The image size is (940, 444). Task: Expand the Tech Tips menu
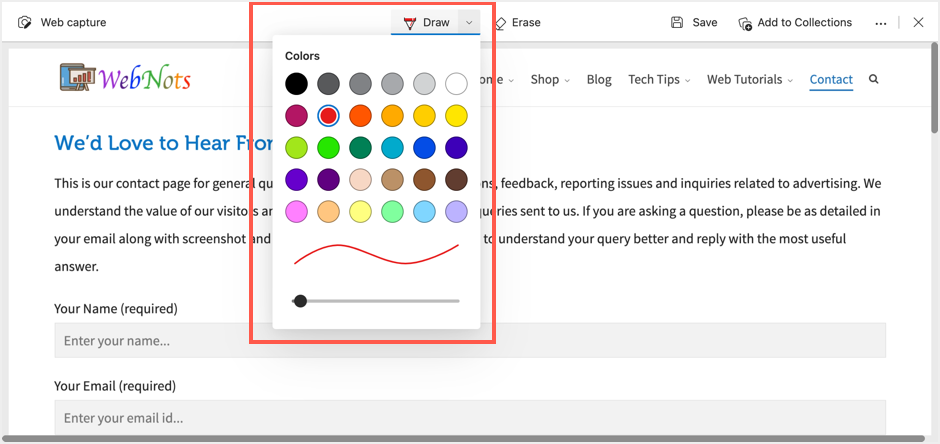pyautogui.click(x=659, y=80)
